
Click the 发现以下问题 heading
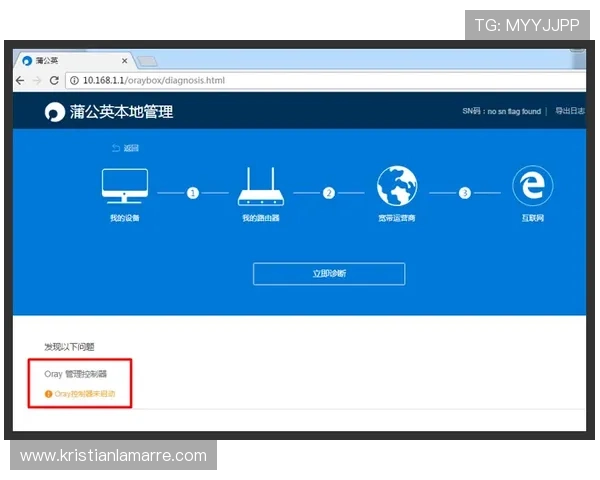[x=69, y=347]
